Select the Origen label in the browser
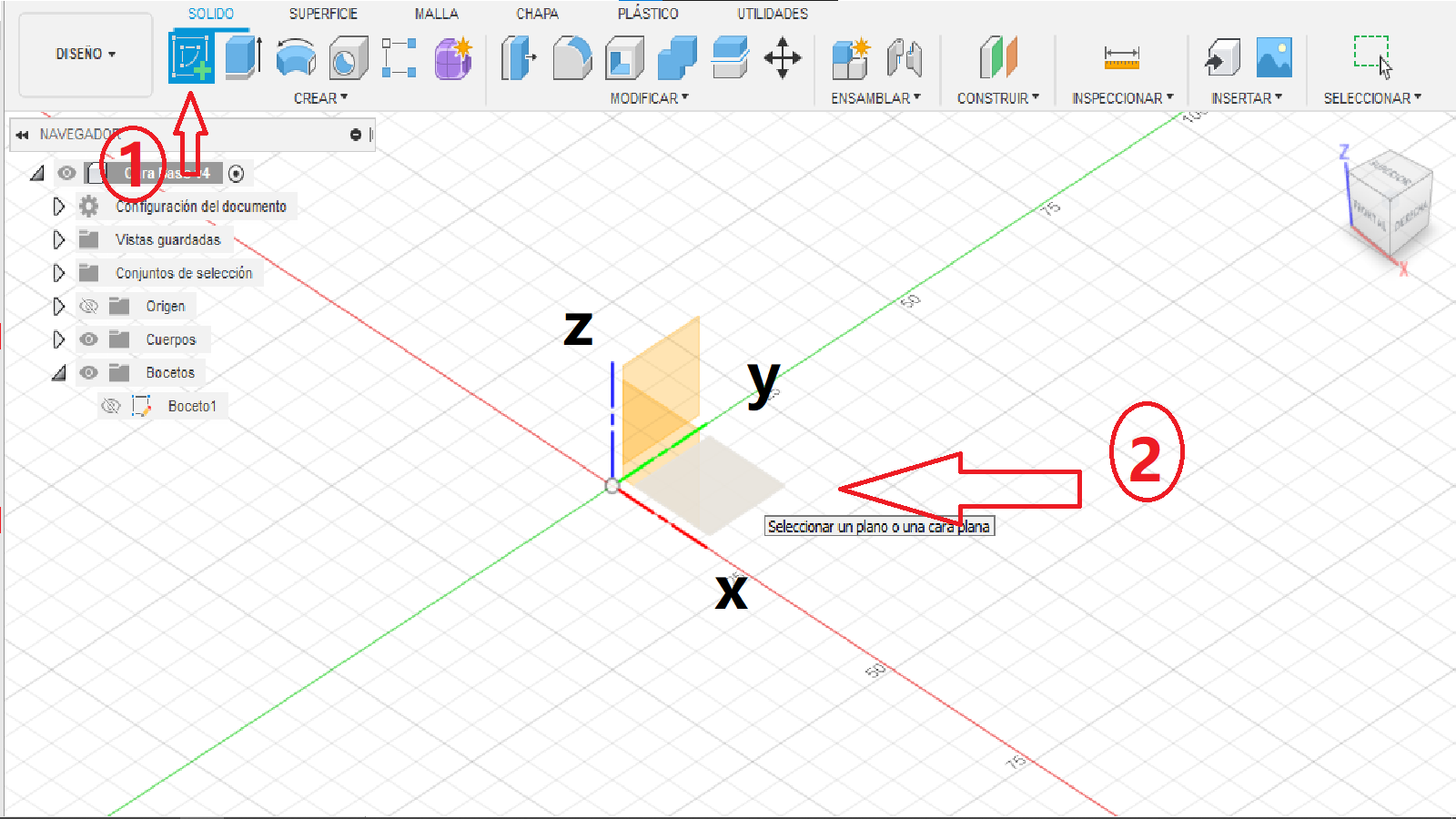This screenshot has height=819, width=1456. tap(166, 306)
